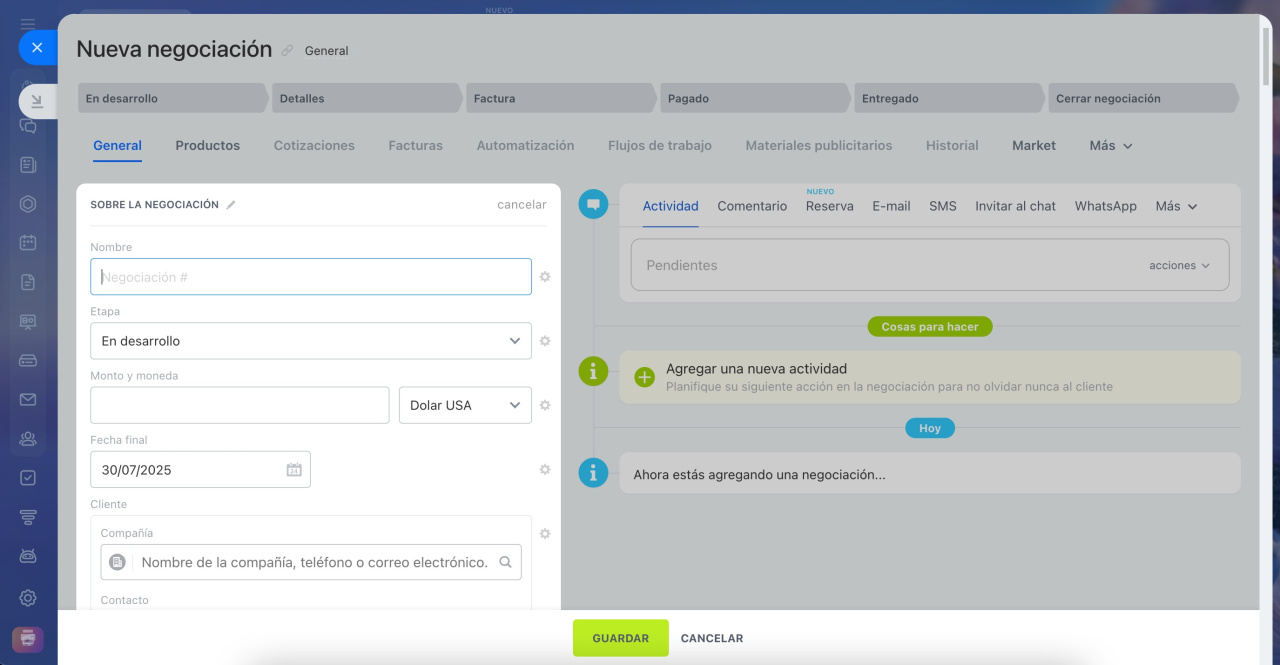This screenshot has width=1280, height=665.
Task: Open the hamburger menu at top left
Action: pos(28,24)
